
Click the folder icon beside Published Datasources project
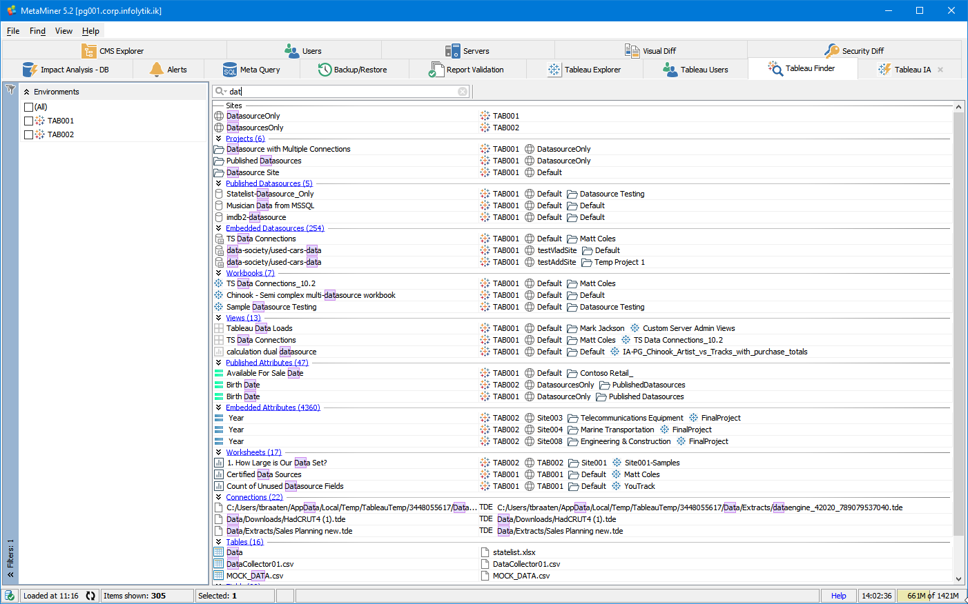click(x=219, y=161)
